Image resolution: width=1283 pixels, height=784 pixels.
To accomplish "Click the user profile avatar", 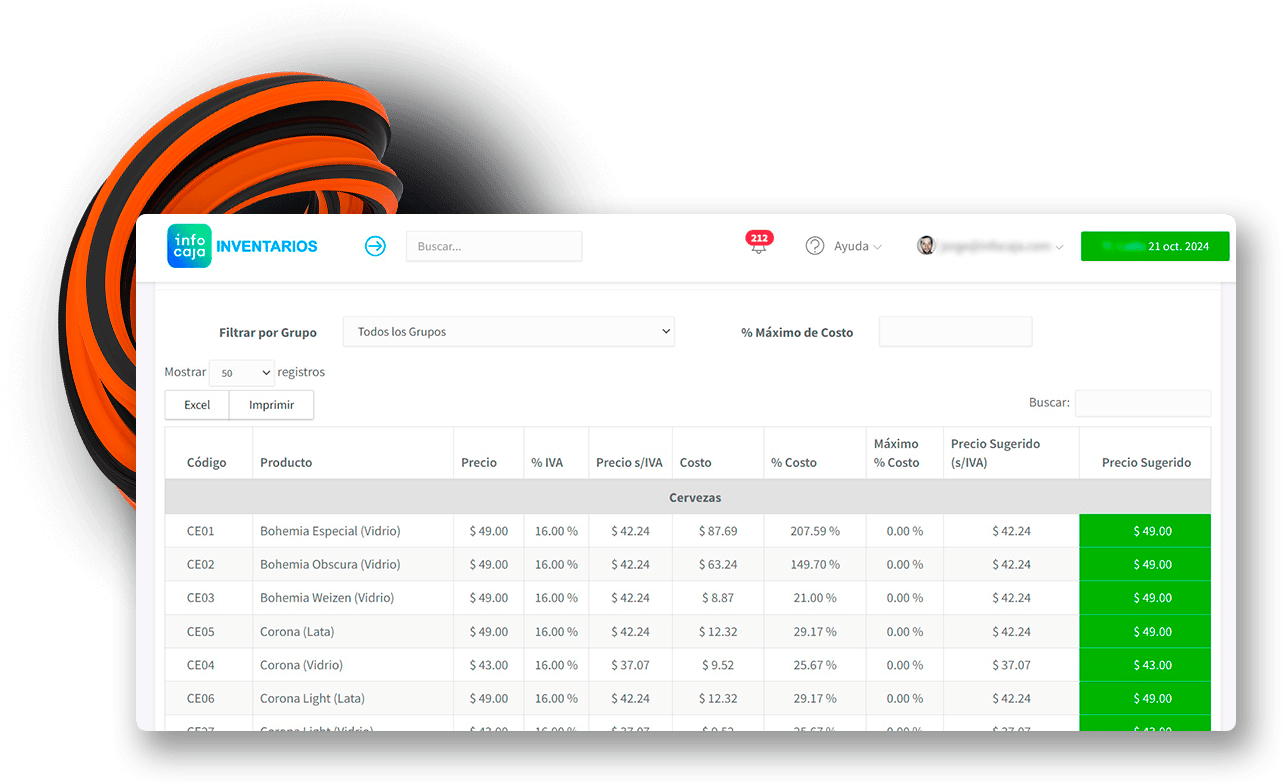I will [x=926, y=246].
